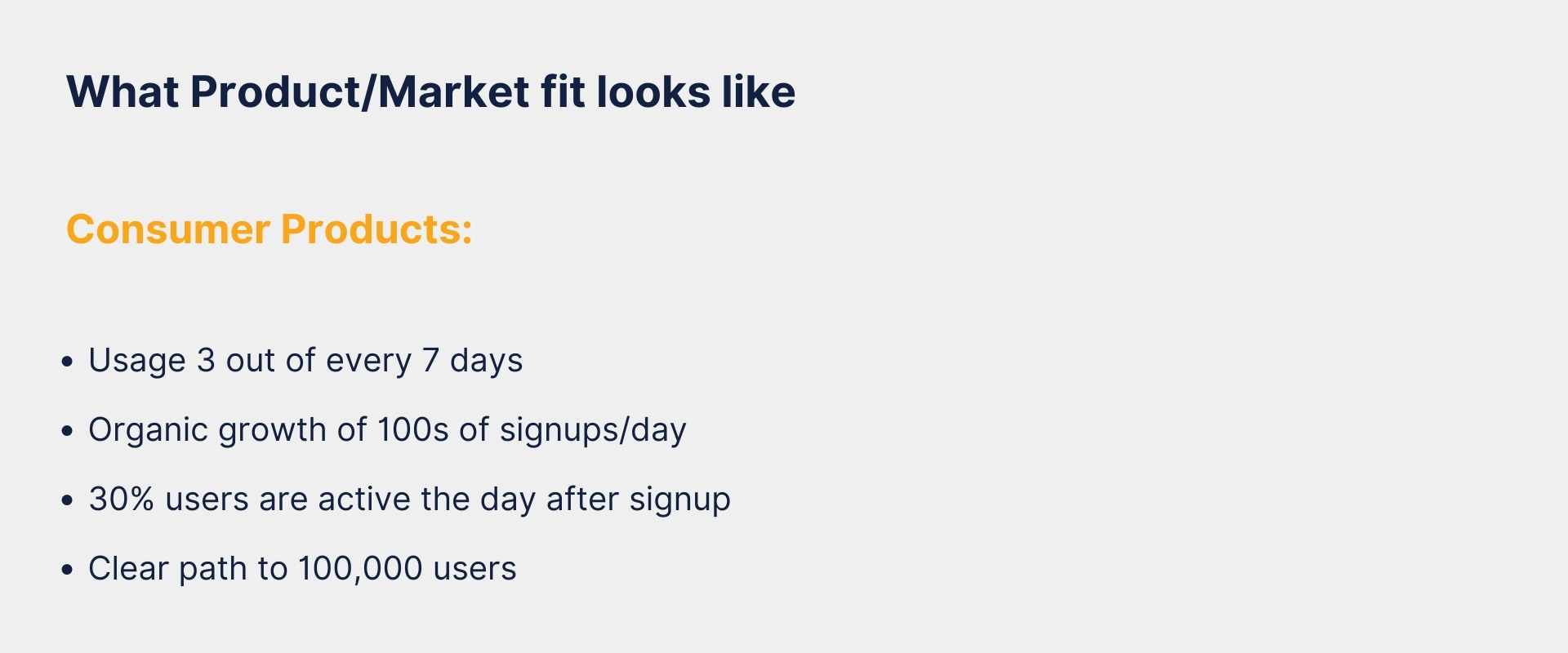1568x653 pixels.
Task: Click the bullet dot before "Organic growth"
Action: pos(68,430)
